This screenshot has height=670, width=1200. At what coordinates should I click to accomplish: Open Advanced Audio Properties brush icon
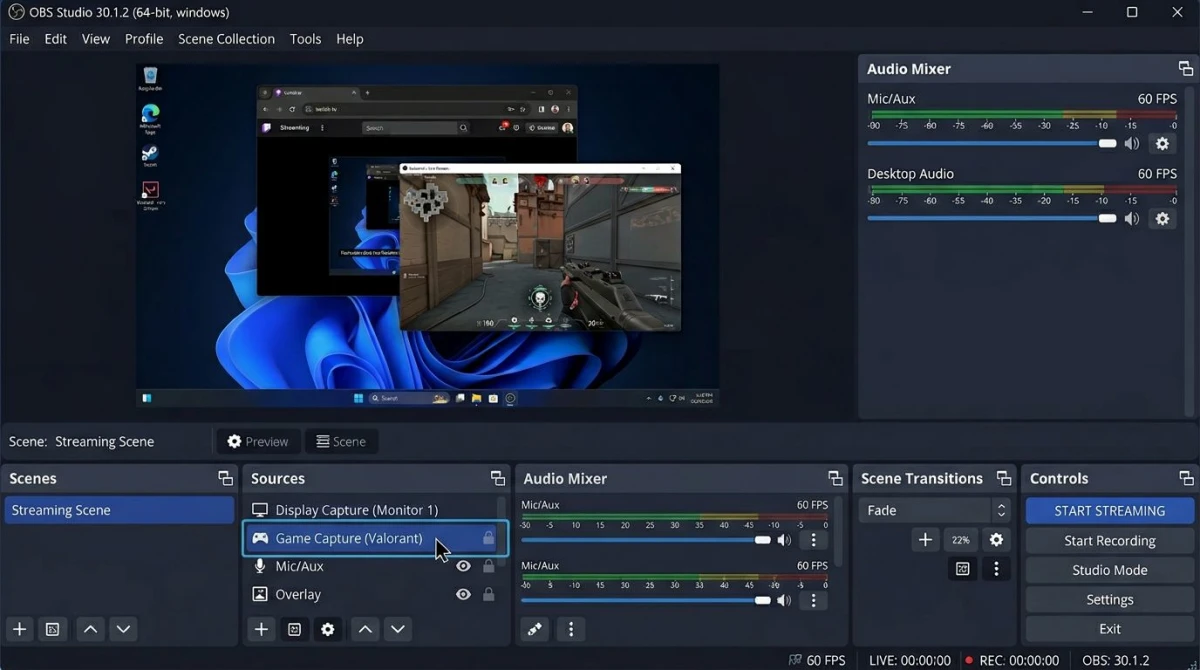tap(535, 629)
